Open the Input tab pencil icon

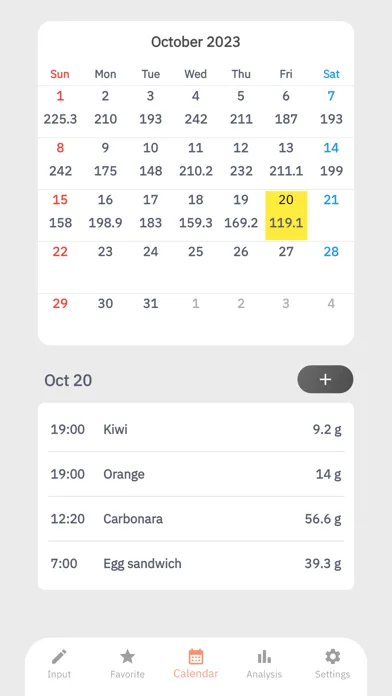tap(59, 656)
